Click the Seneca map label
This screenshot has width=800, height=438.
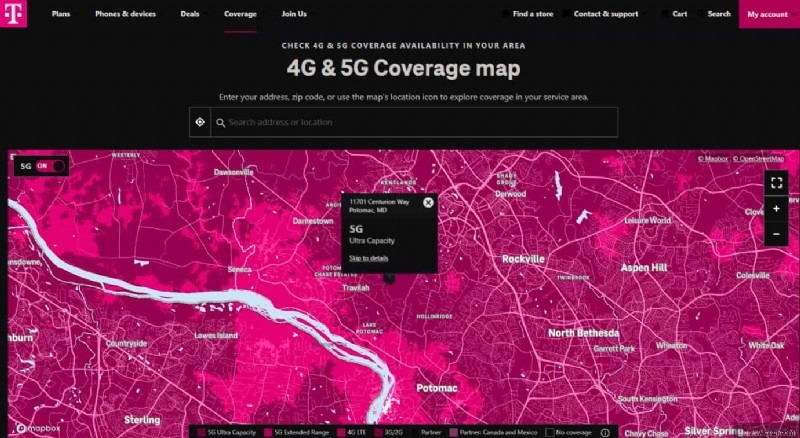pos(239,269)
